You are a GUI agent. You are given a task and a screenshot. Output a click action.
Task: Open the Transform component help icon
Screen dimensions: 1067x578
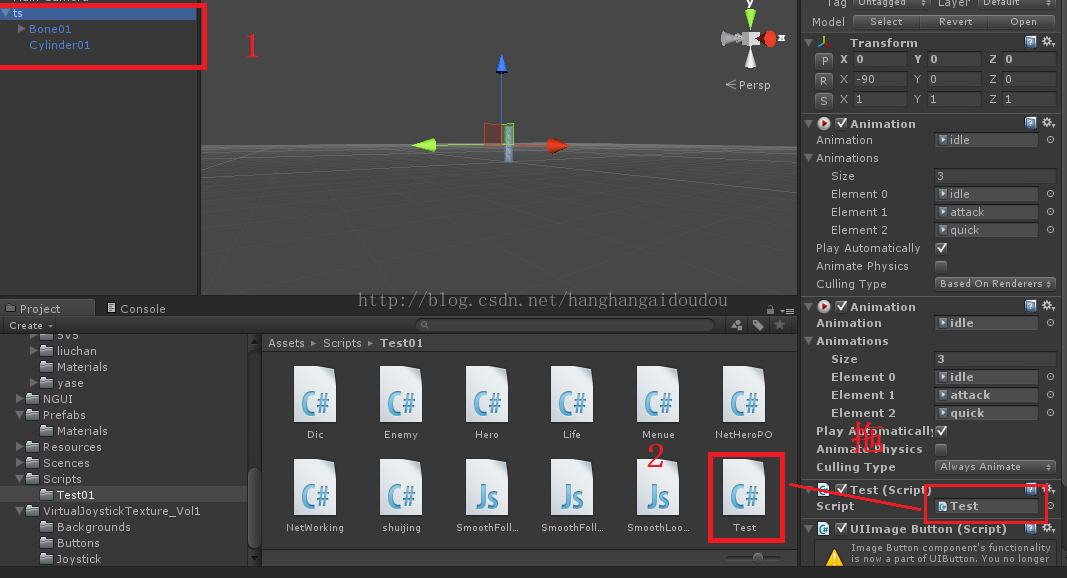pos(1030,42)
